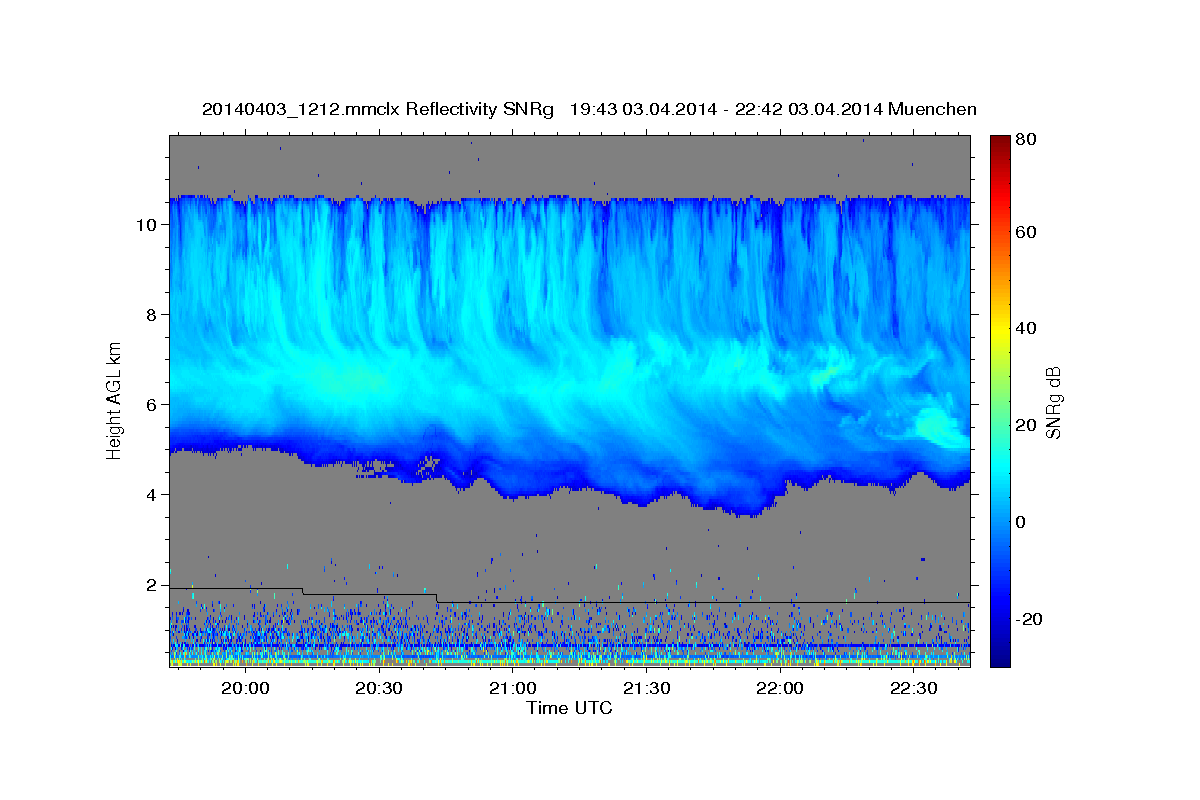Viewport: 1200px width, 800px height.
Task: Click the 20:00 time tick label
Action: [x=245, y=688]
